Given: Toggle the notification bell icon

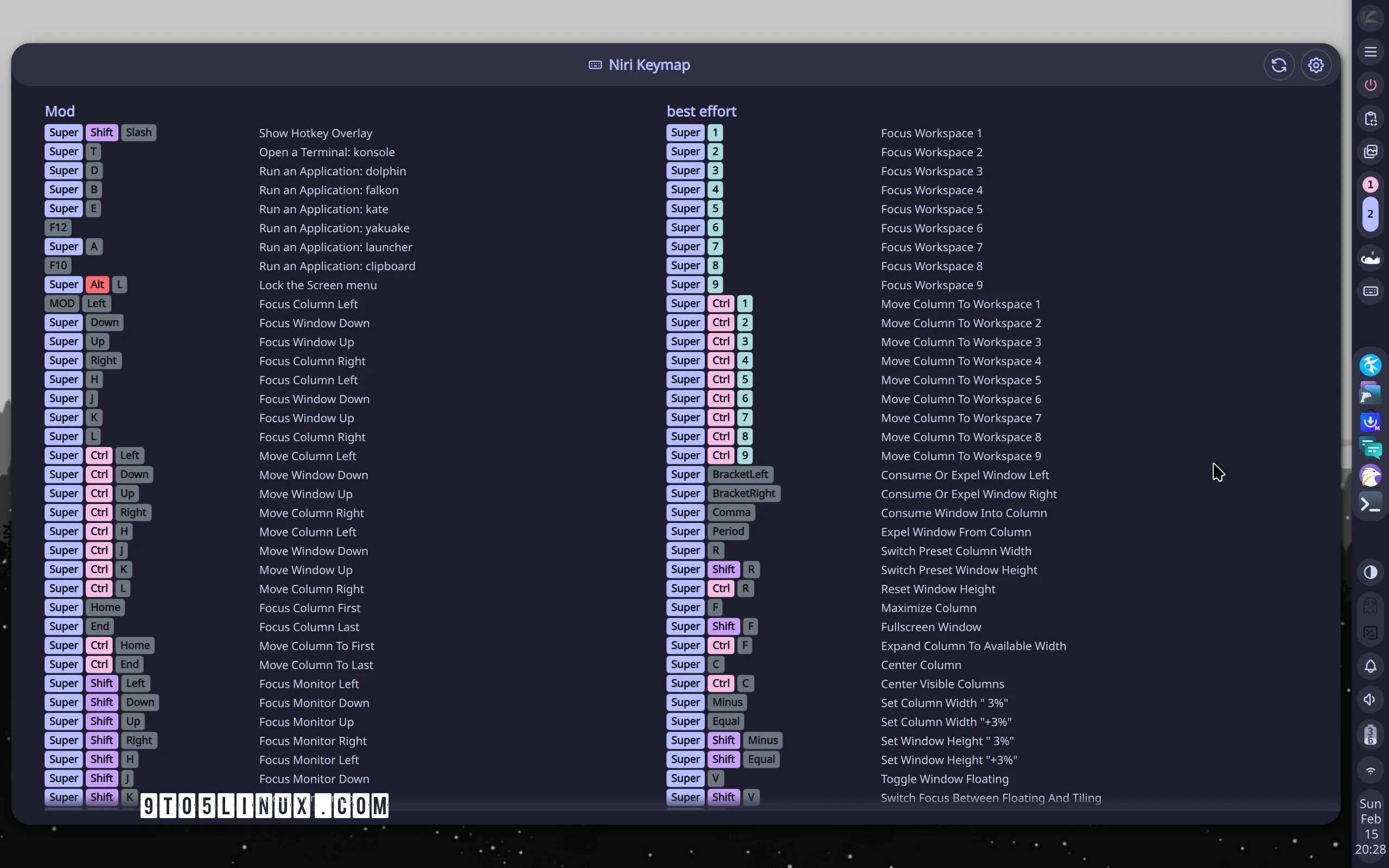Looking at the screenshot, I should click(x=1371, y=667).
